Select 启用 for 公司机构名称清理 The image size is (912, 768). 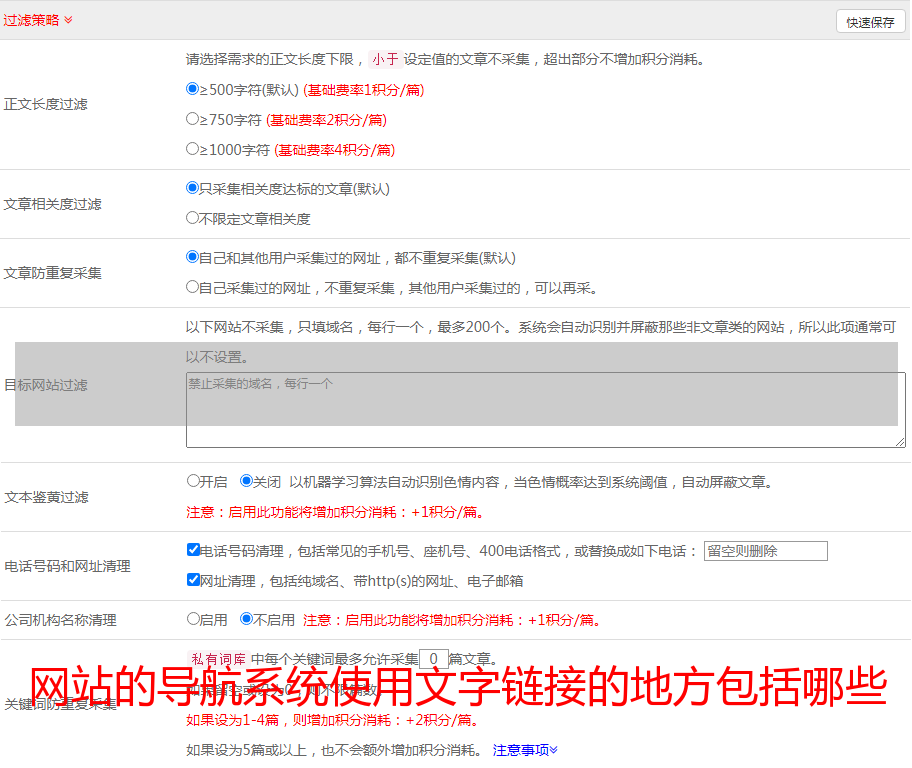(193, 619)
